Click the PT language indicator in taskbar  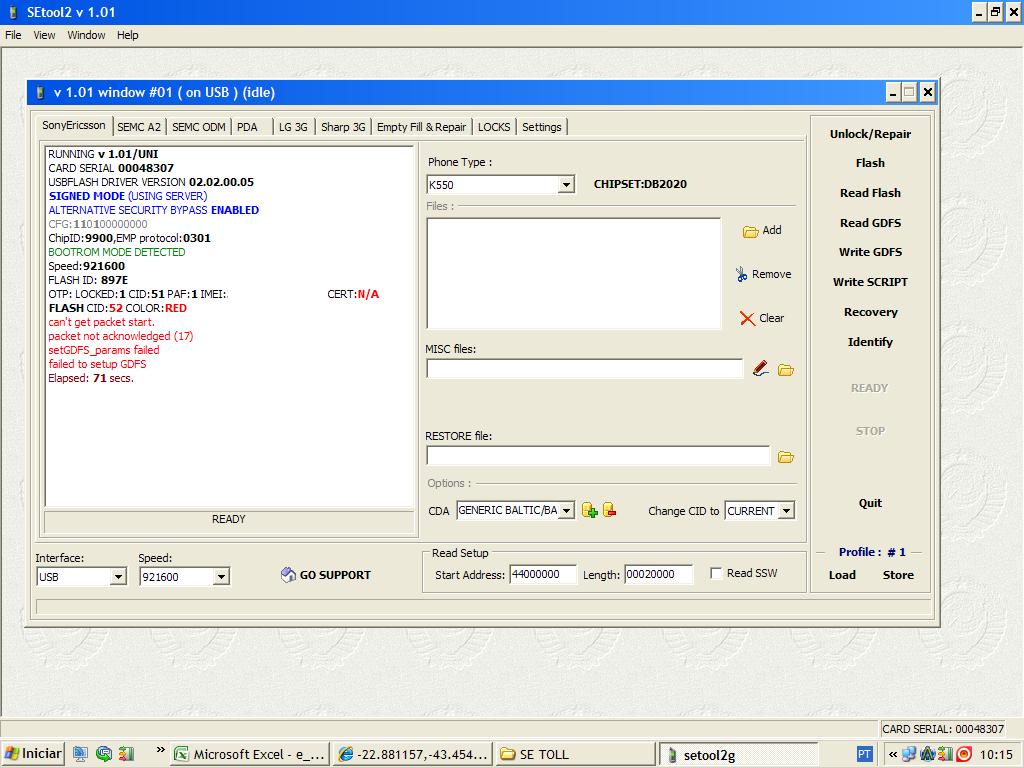point(864,754)
